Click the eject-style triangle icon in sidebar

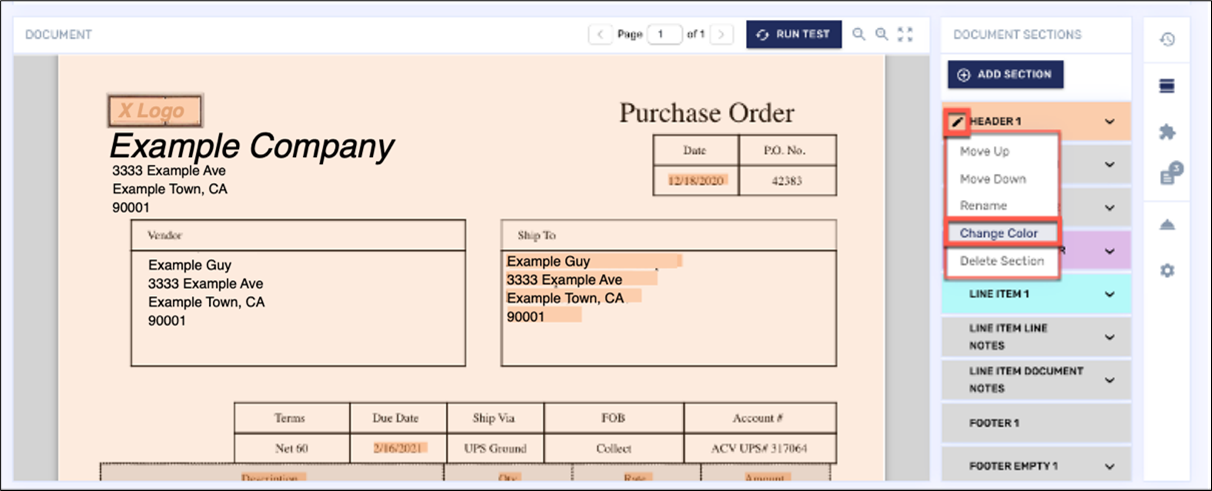[1166, 225]
